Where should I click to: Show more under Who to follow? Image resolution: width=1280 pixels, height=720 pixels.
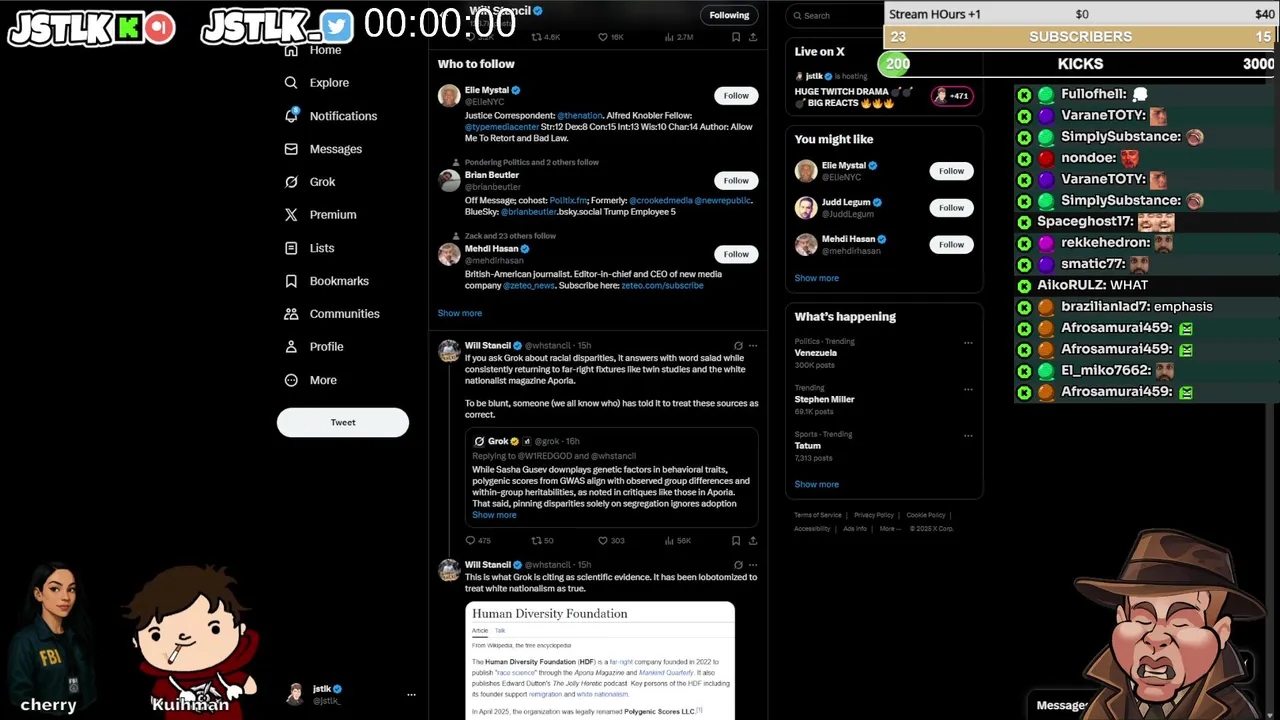click(x=459, y=313)
